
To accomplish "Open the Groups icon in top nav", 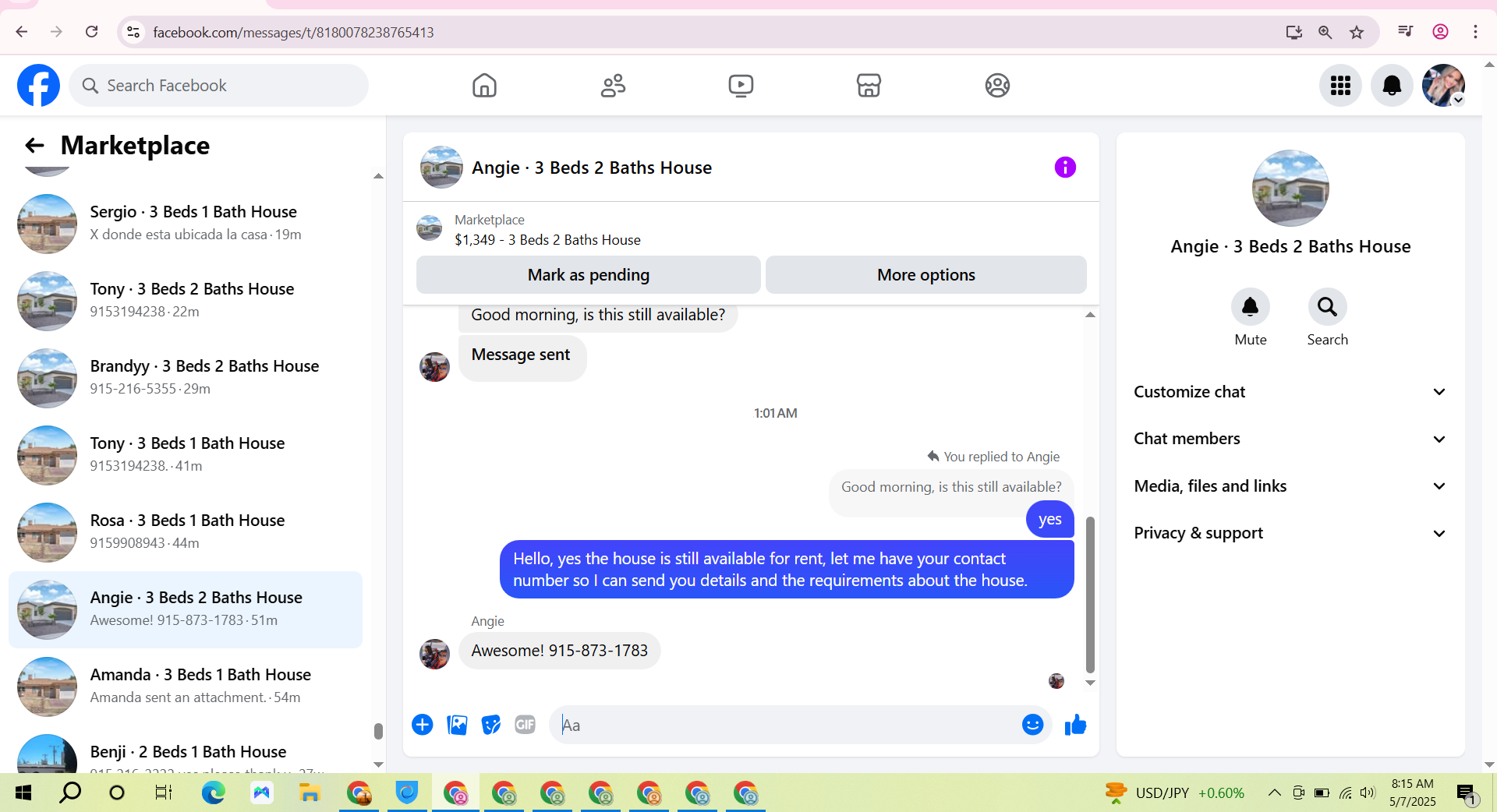I will (997, 85).
